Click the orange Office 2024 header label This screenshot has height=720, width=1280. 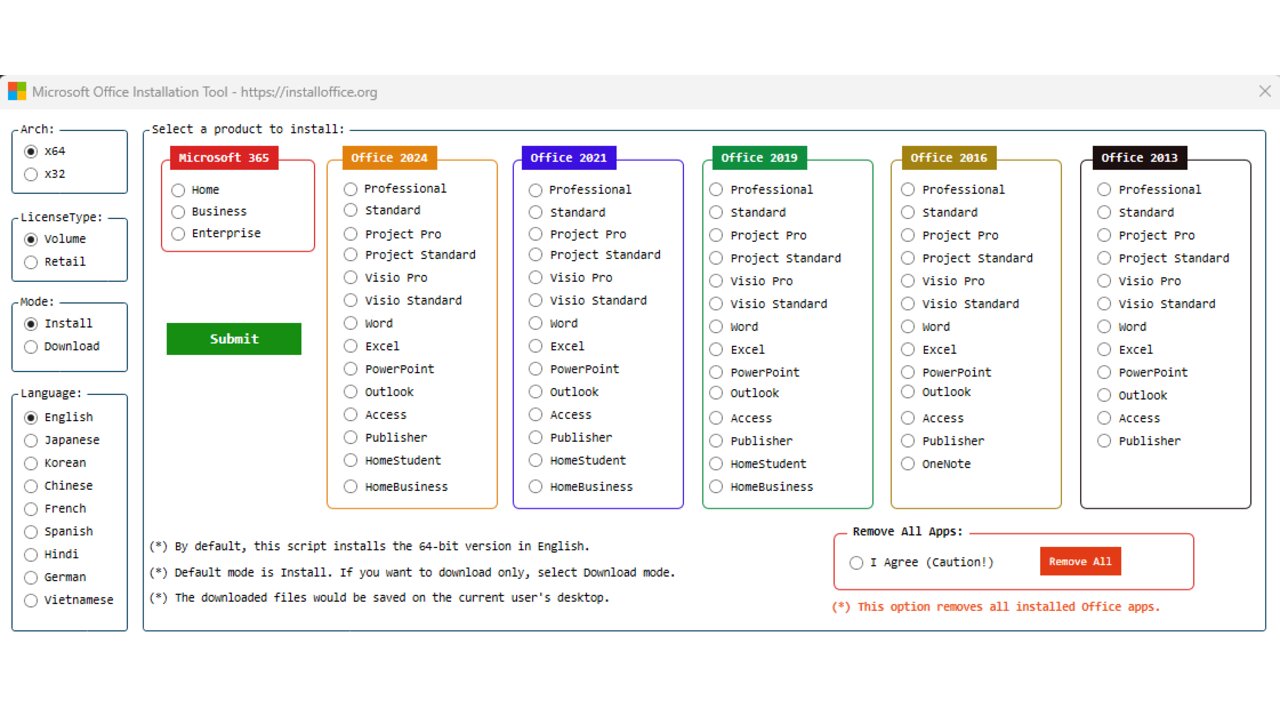[389, 158]
